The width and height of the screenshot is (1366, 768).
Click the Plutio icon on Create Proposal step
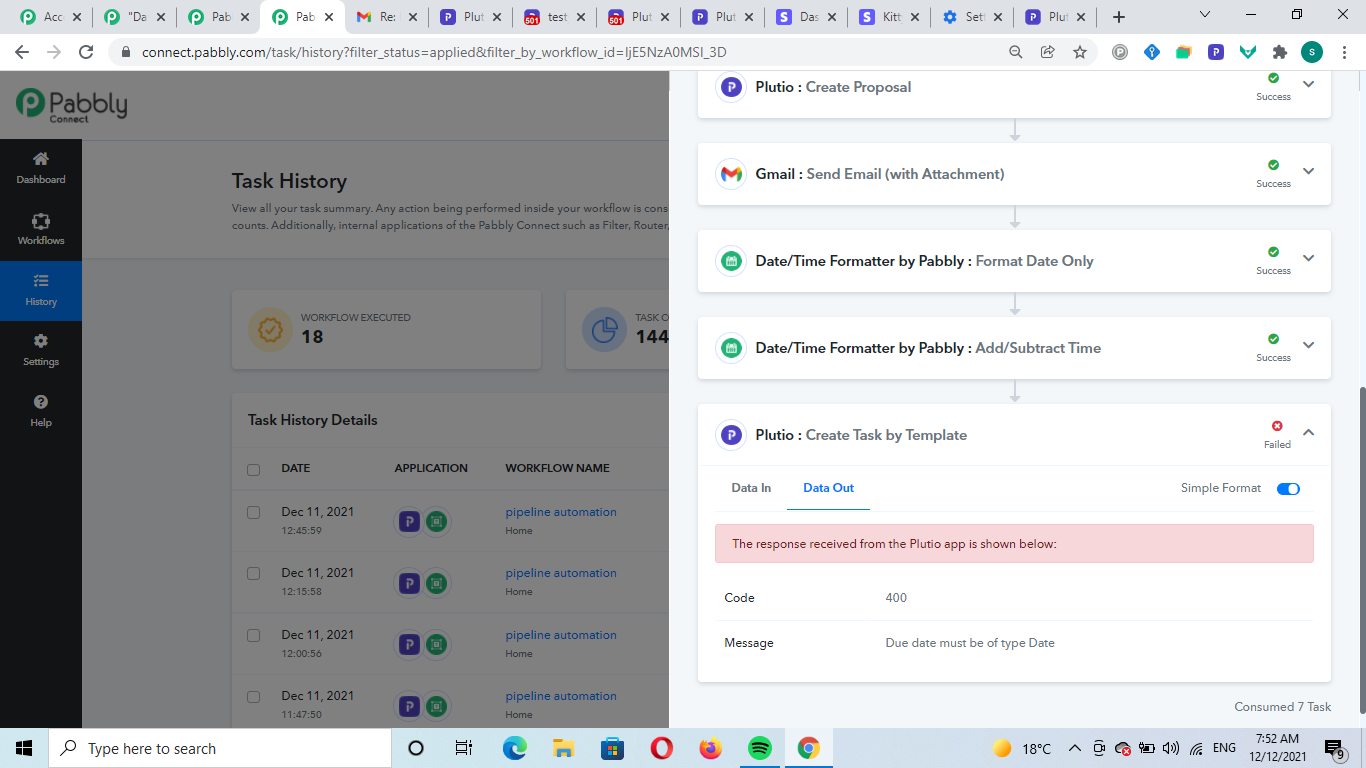tap(732, 87)
